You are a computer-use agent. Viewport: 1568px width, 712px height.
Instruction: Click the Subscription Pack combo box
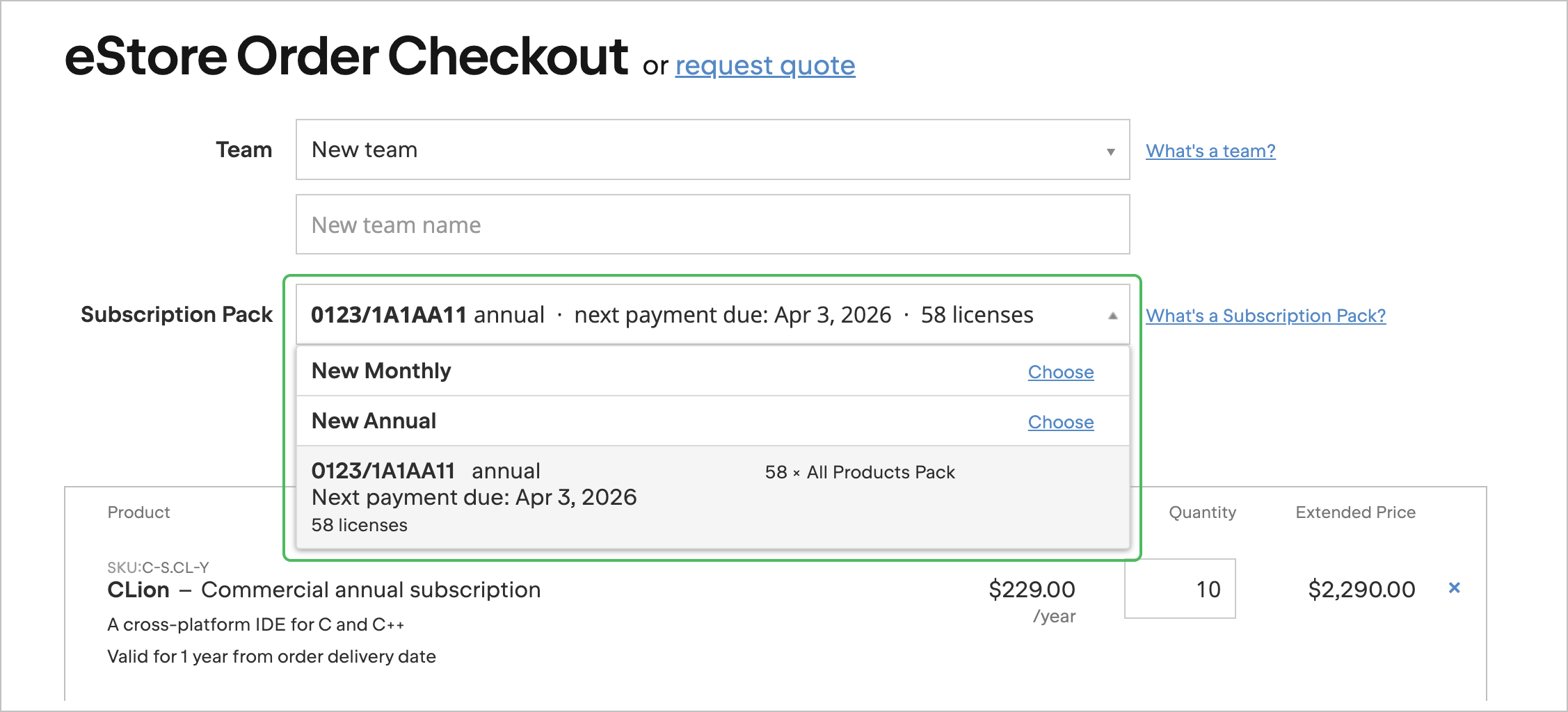tap(696, 314)
